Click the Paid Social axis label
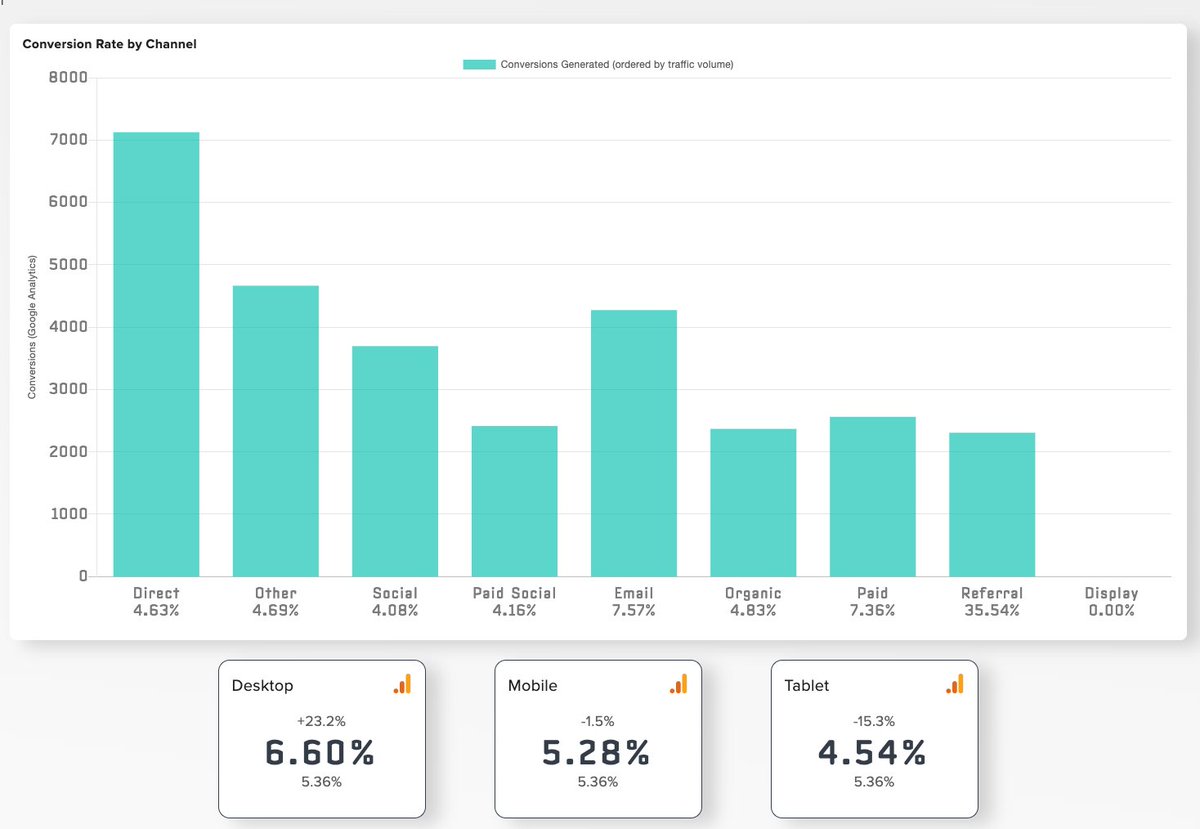Viewport: 1200px width, 829px height. pyautogui.click(x=514, y=593)
